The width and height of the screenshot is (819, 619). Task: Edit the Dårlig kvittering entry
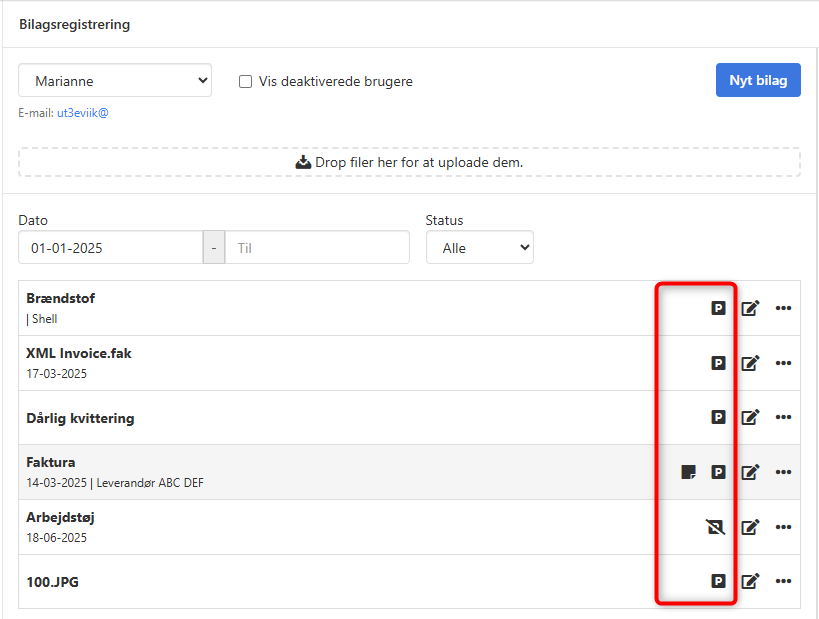[750, 417]
